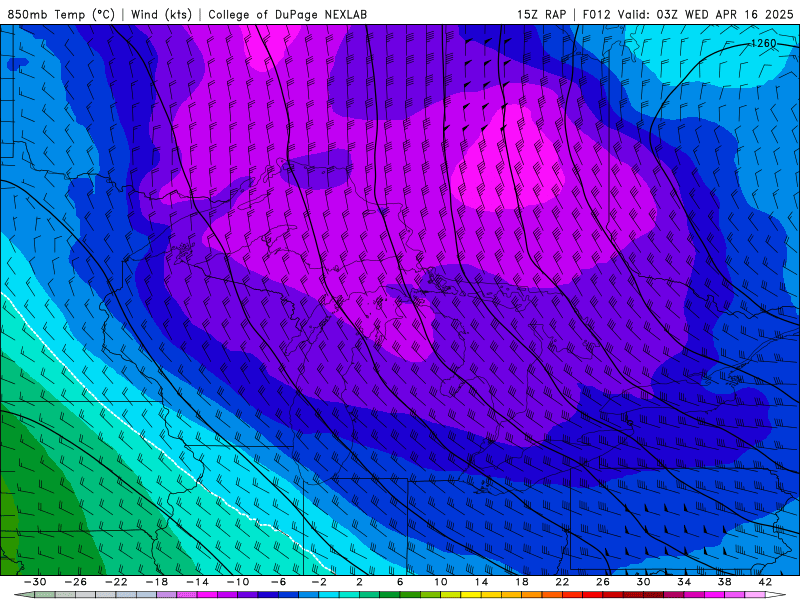Click the '15Z RAP' model label
800x600 pixels.
tap(541, 14)
